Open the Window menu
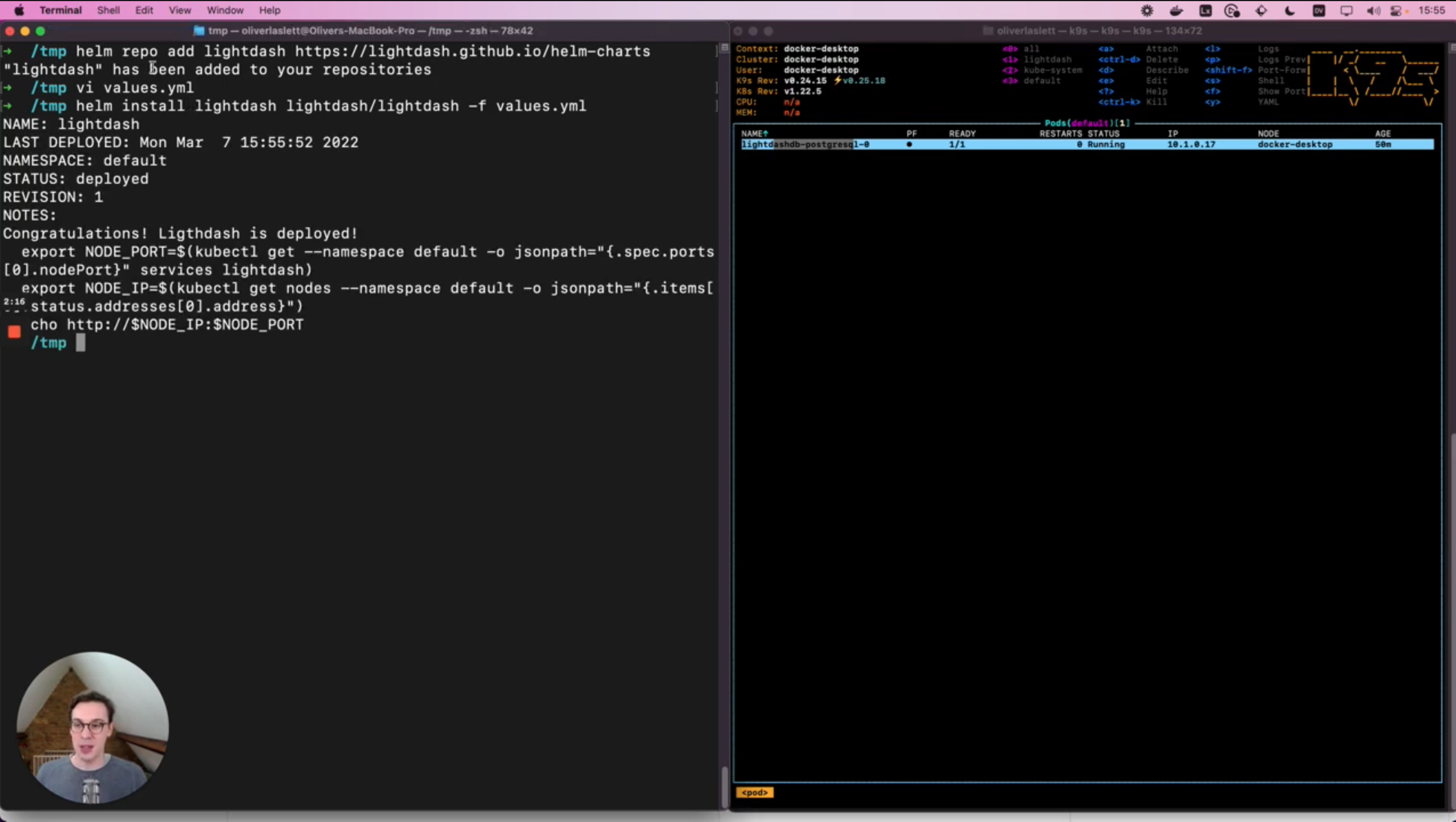The height and width of the screenshot is (822, 1456). pos(225,10)
